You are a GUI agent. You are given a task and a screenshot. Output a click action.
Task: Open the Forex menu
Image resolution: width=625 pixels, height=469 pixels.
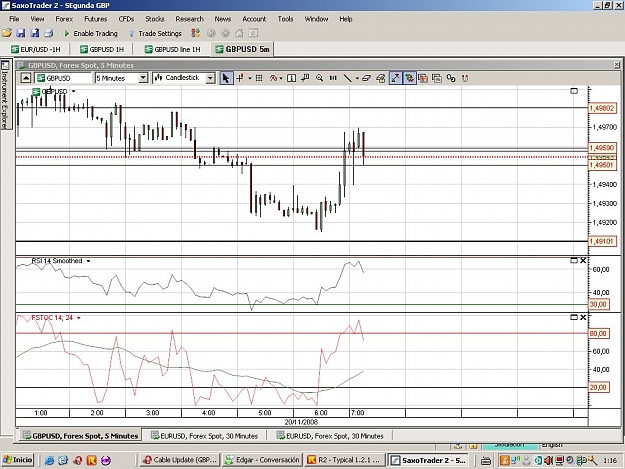[x=64, y=19]
